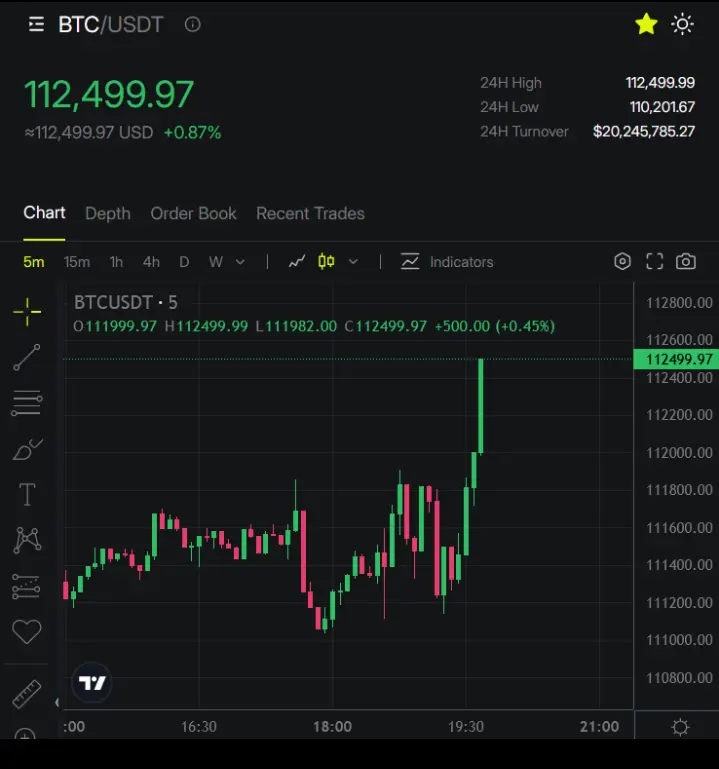Click the 24H Turnover value $20,245,785.27

[644, 131]
